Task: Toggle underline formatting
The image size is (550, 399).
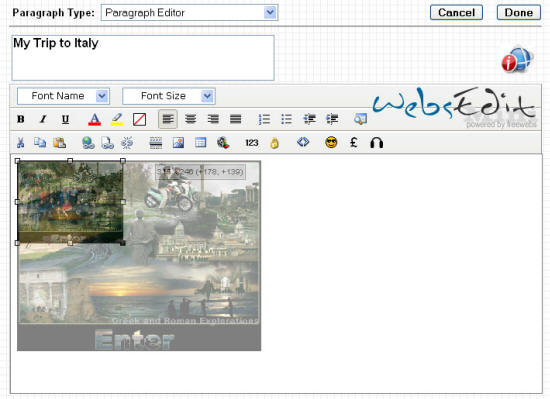Action: 65,119
